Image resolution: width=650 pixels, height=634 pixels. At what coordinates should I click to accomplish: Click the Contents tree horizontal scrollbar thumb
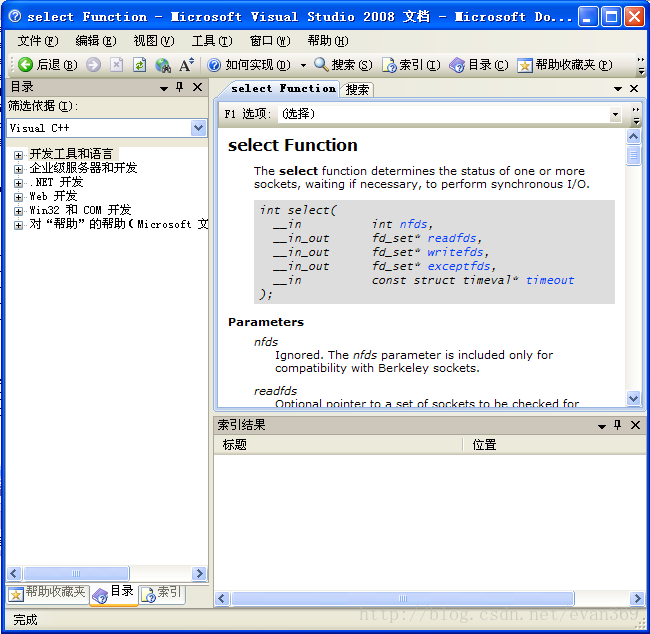click(x=76, y=573)
